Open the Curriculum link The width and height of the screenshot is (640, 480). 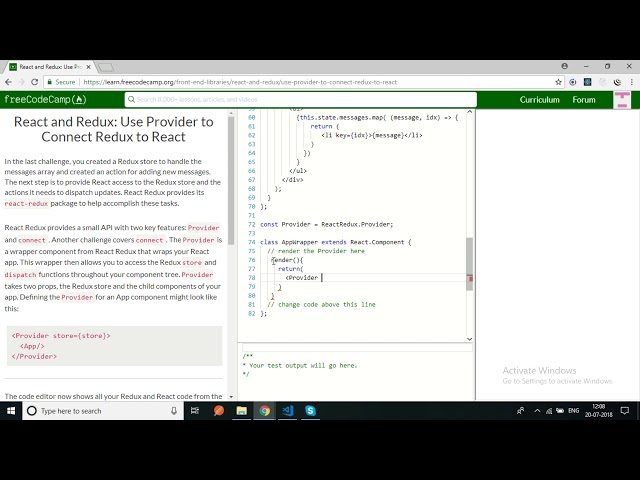coord(539,100)
